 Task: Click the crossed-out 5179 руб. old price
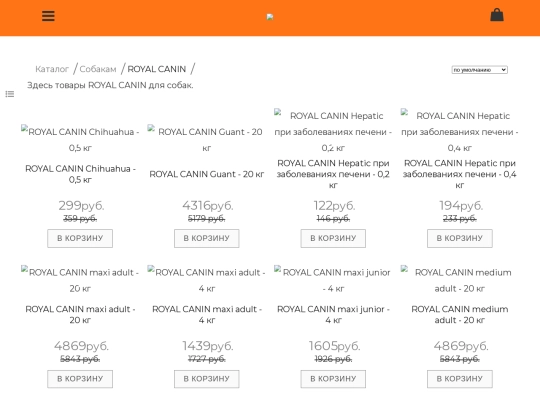pyautogui.click(x=207, y=218)
